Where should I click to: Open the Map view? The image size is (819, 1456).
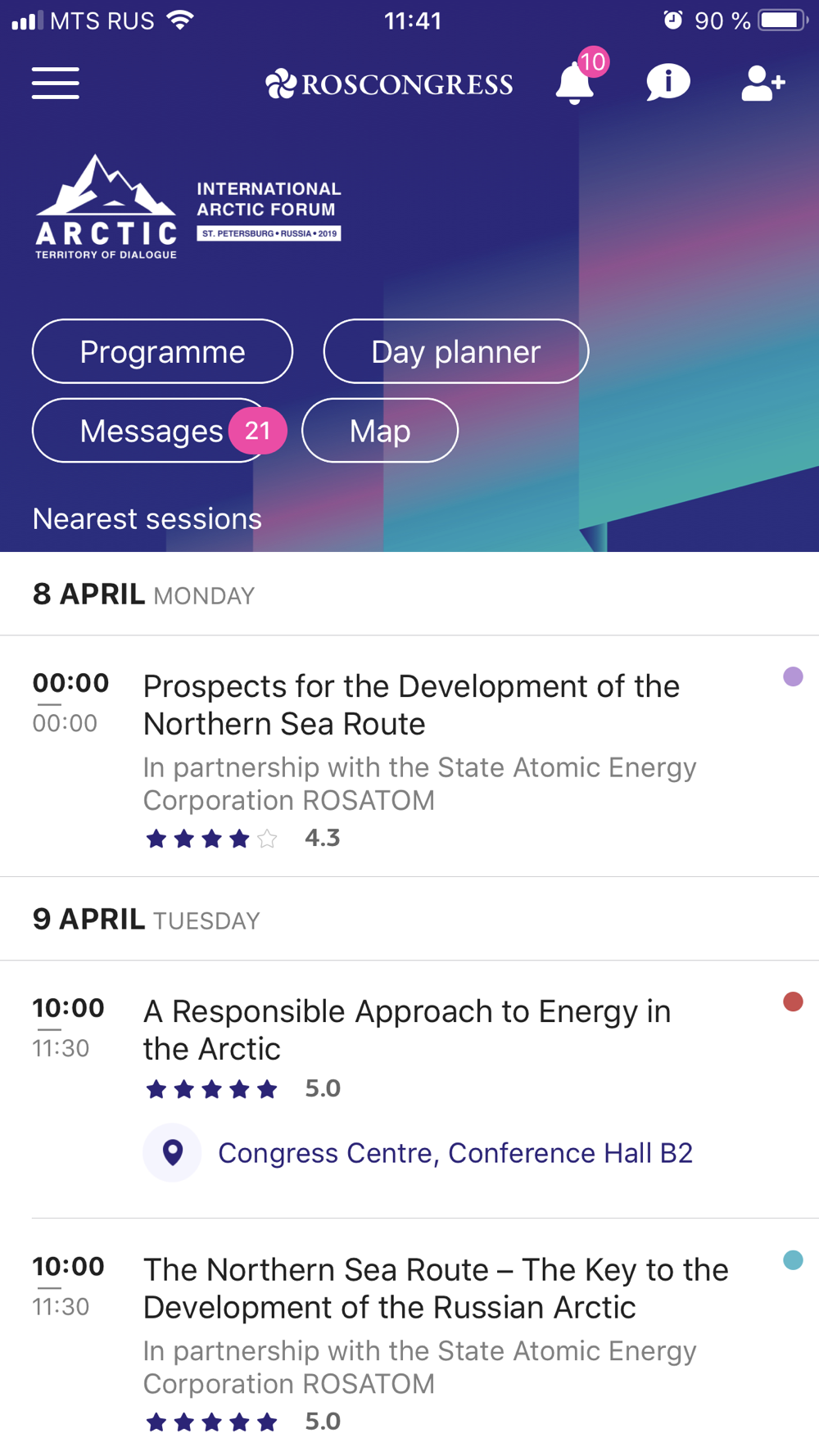[x=380, y=431]
